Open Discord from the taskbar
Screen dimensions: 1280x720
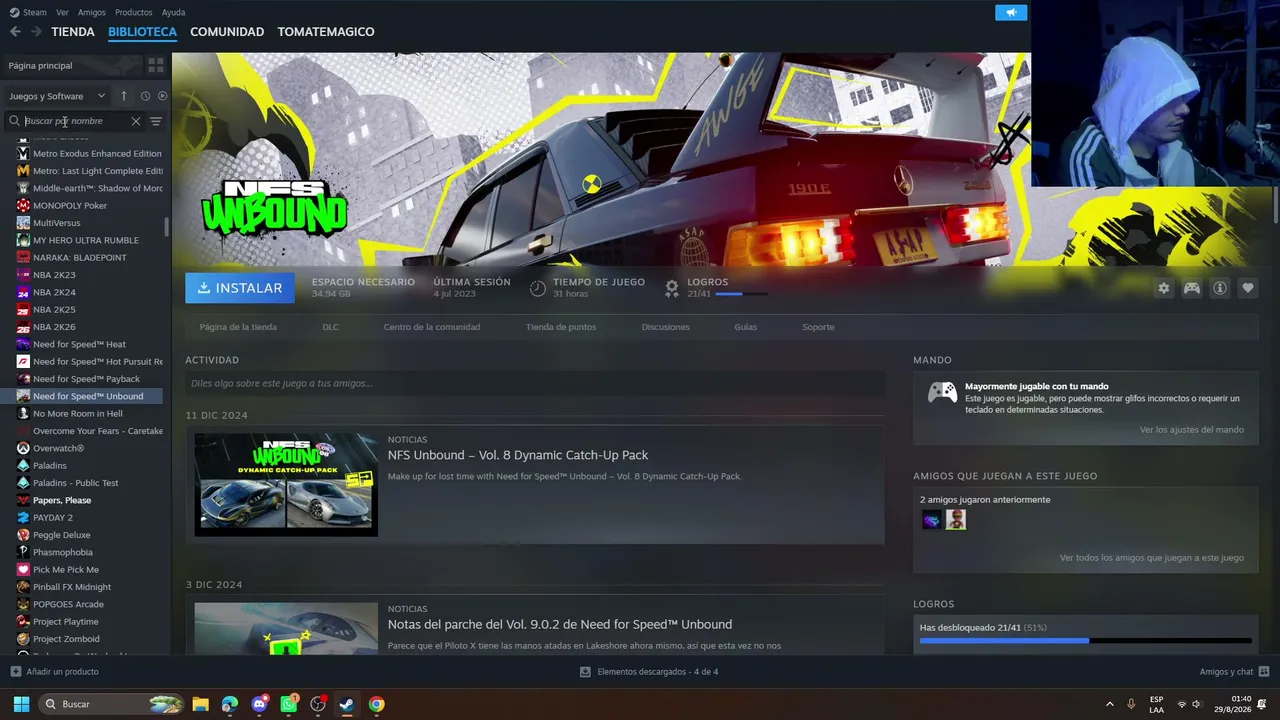coord(260,704)
